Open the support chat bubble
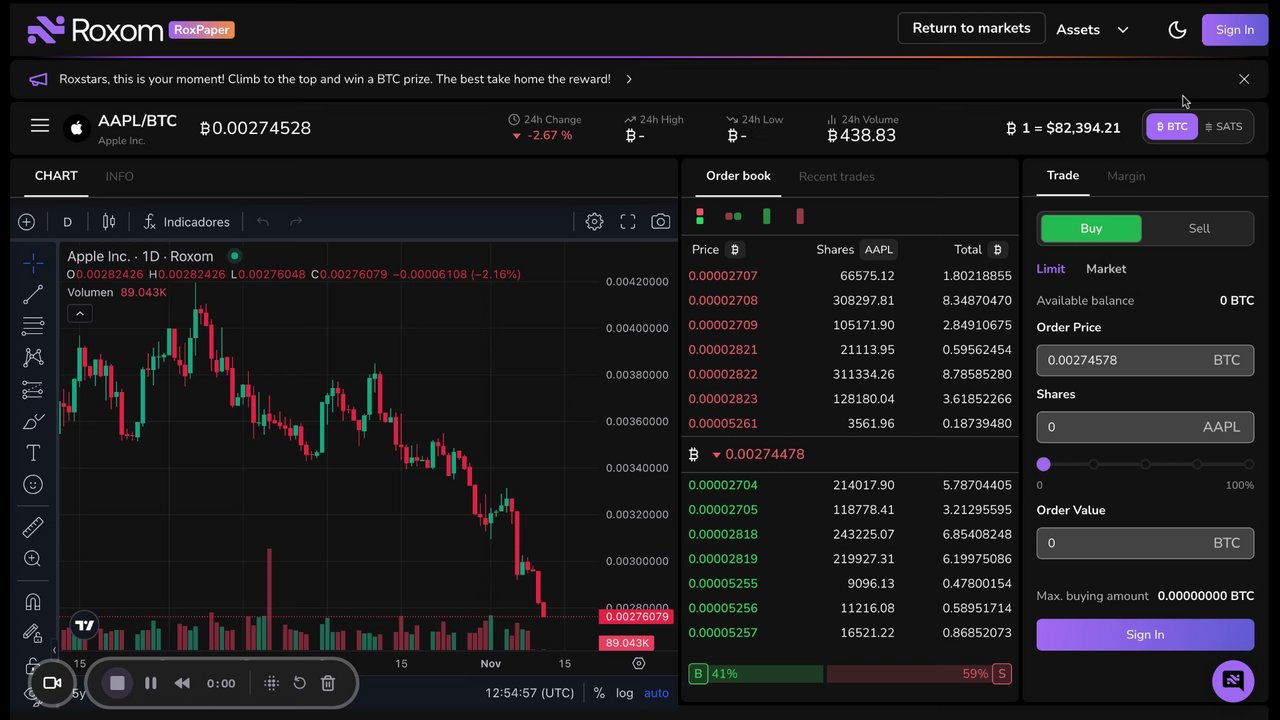This screenshot has height=720, width=1280. tap(1233, 681)
